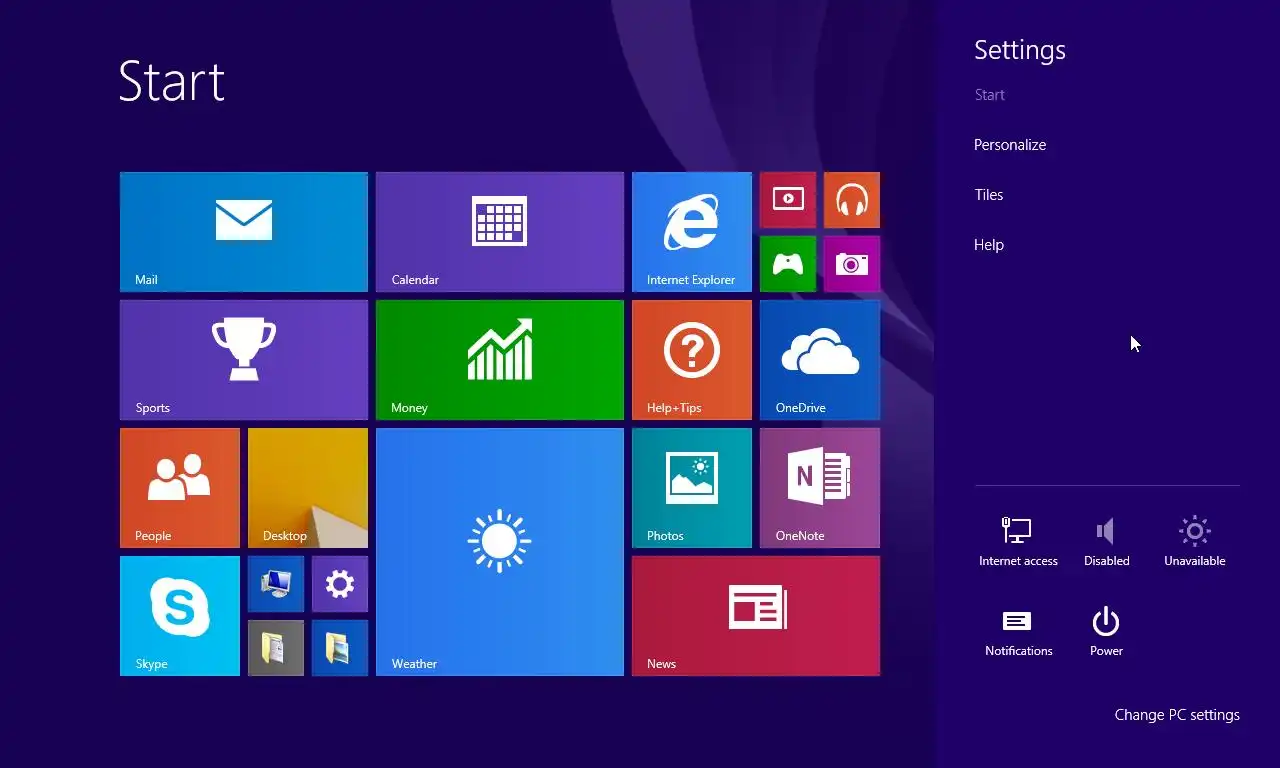Open the Mail tile

244,232
